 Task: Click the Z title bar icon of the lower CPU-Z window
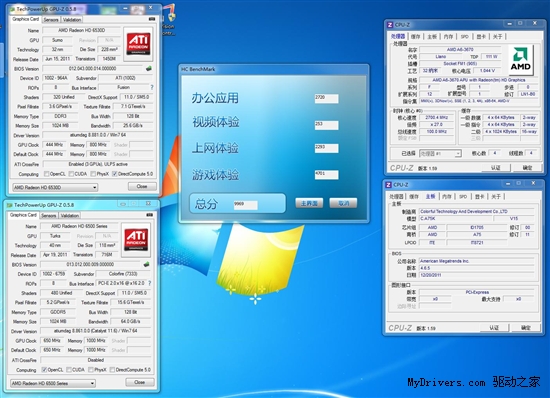point(388,185)
